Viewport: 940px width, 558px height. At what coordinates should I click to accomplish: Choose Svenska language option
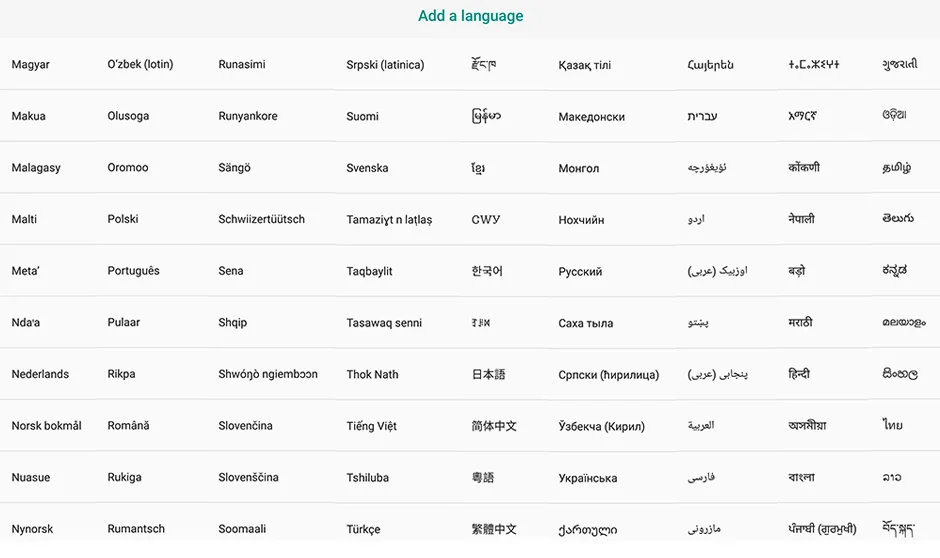coord(367,168)
